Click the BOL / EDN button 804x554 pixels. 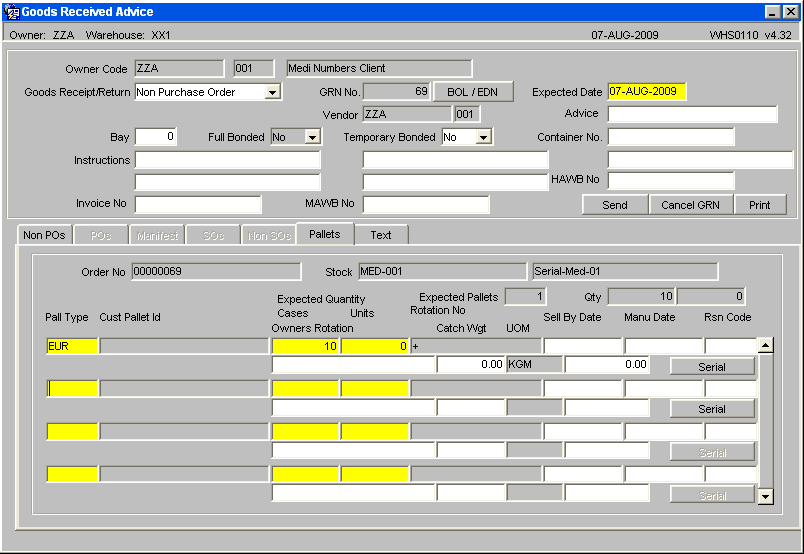click(473, 92)
